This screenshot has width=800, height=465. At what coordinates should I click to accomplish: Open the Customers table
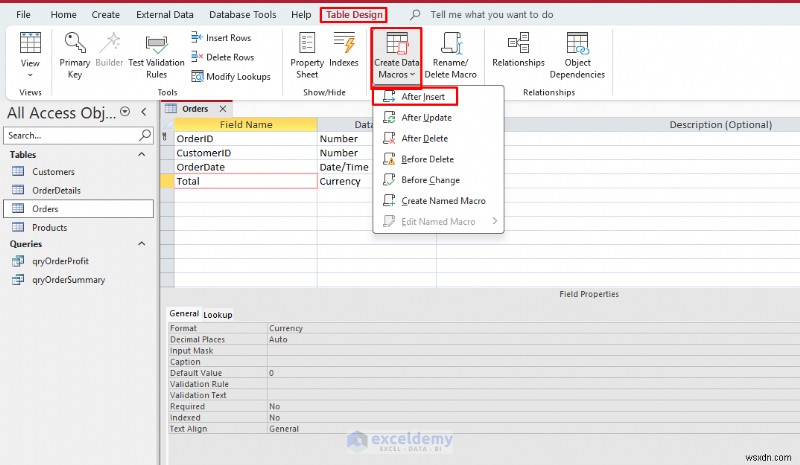(x=53, y=172)
